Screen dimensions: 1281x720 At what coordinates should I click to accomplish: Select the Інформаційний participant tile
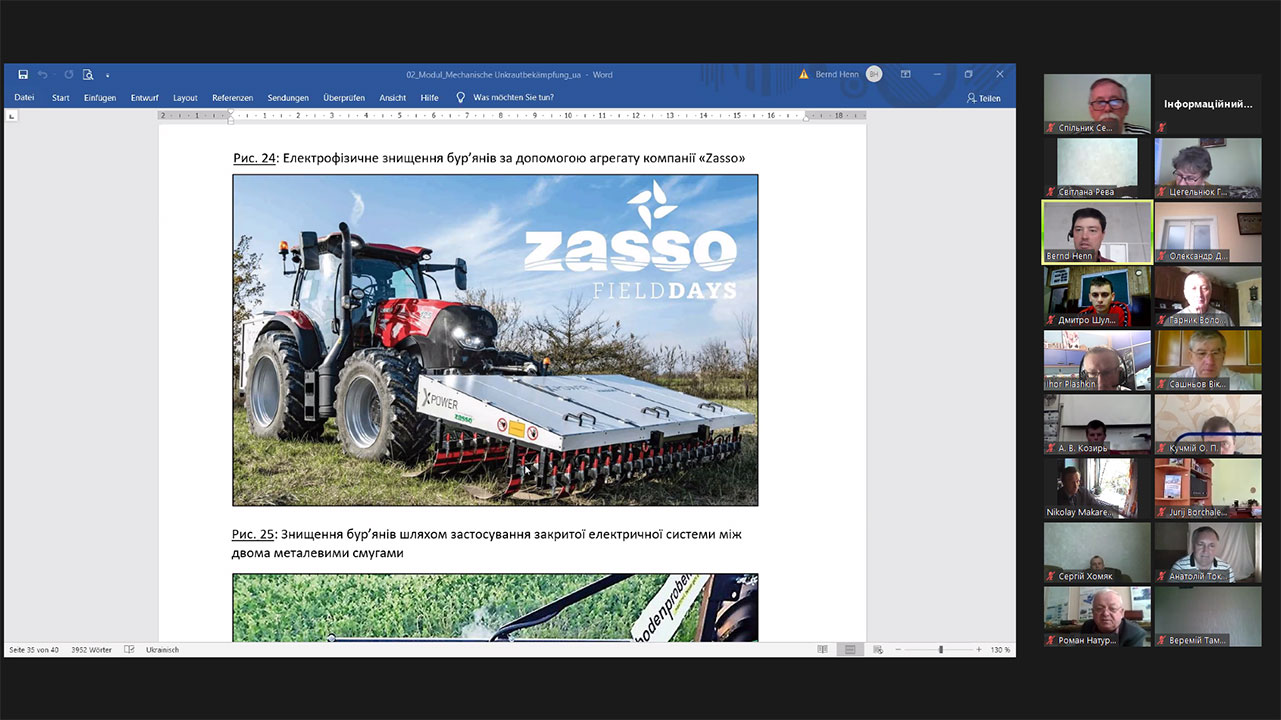(x=1208, y=104)
